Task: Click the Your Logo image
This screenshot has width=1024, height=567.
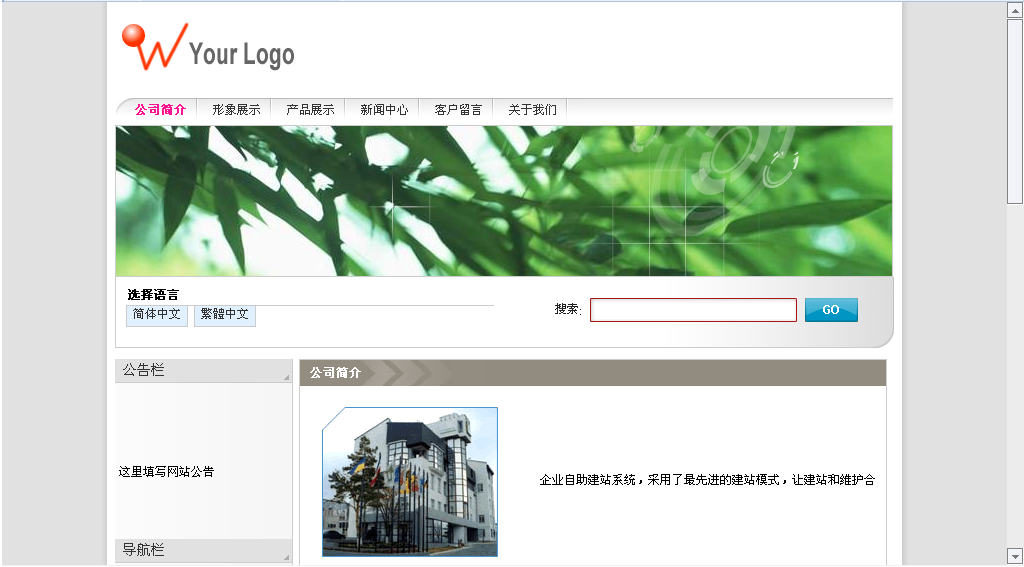Action: point(208,48)
